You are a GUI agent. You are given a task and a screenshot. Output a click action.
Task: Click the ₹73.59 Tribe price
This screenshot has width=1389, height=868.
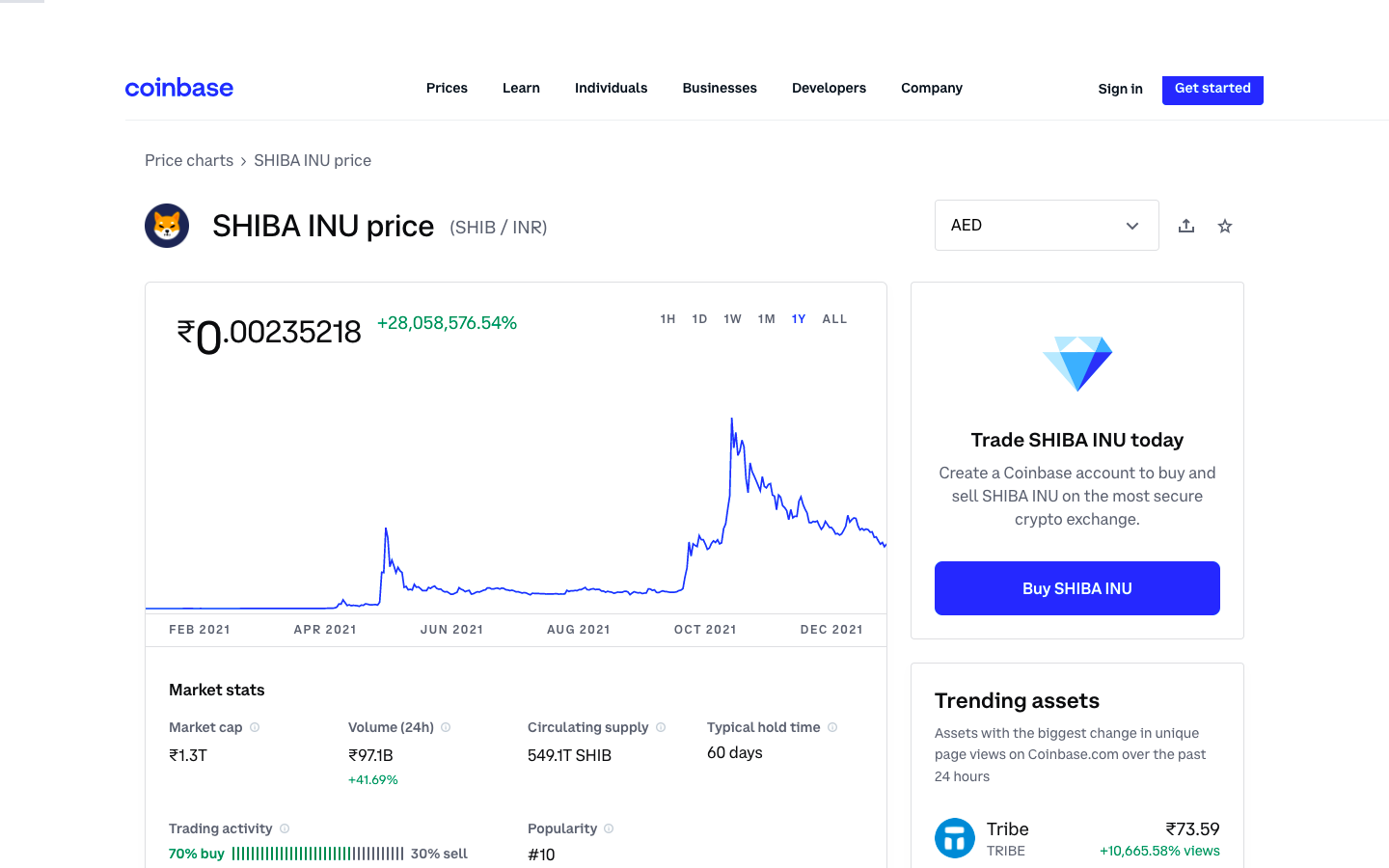pyautogui.click(x=1192, y=828)
